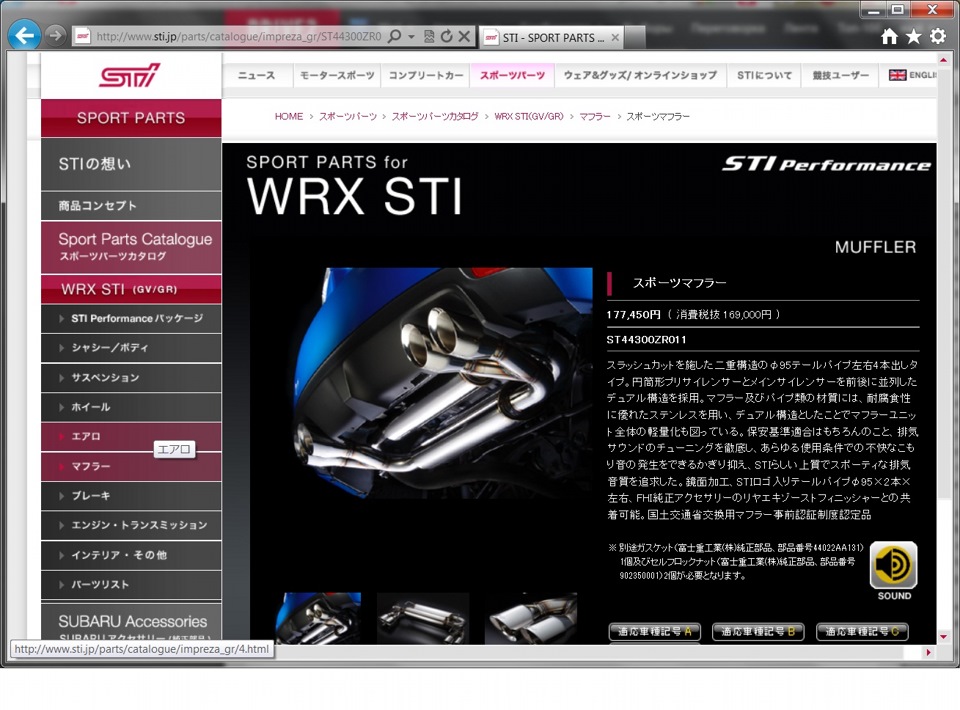Viewport: 960px width, 710px height.
Task: Click the page scrollbar down arrow
Action: point(941,635)
